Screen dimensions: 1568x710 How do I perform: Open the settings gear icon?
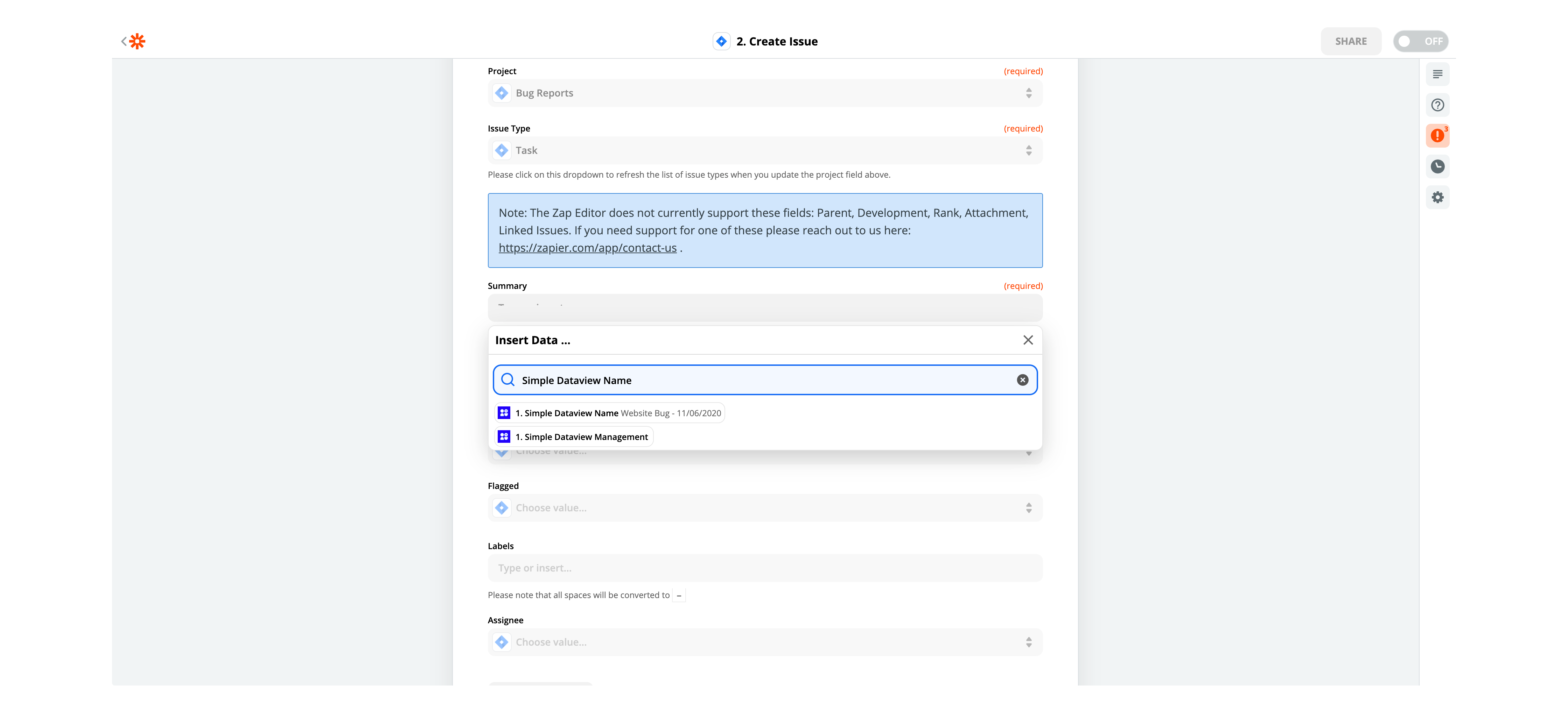1437,198
